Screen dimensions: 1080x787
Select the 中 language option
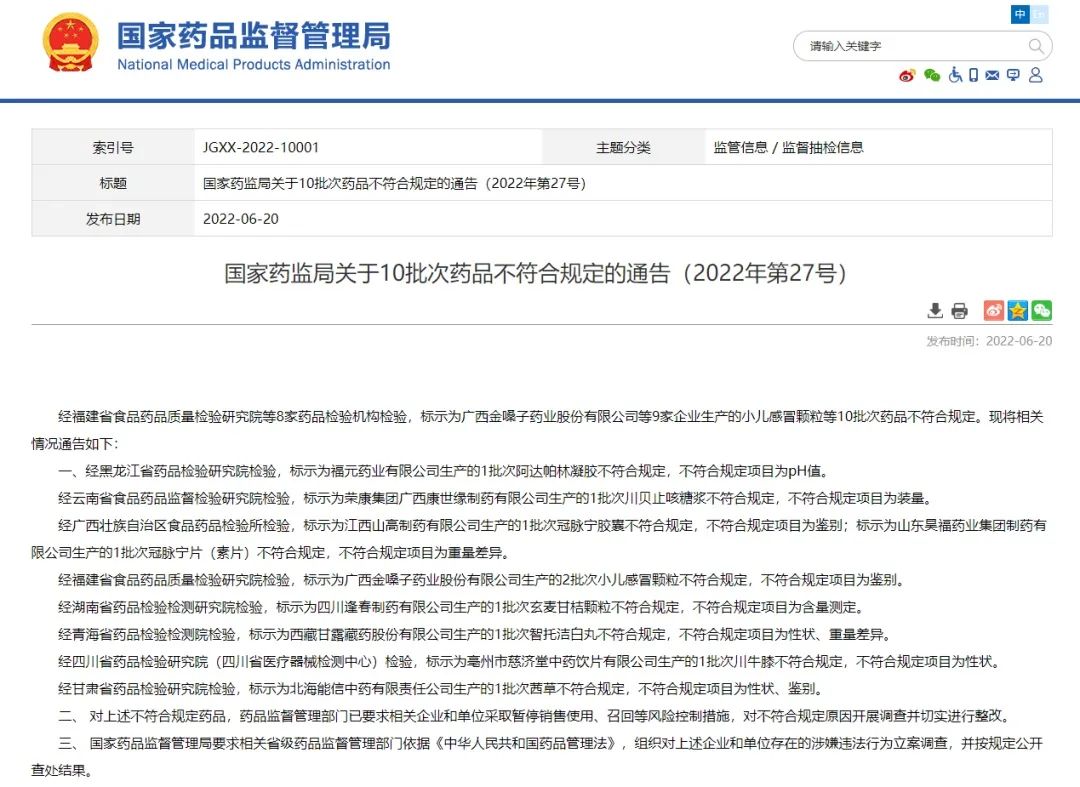pyautogui.click(x=1020, y=15)
